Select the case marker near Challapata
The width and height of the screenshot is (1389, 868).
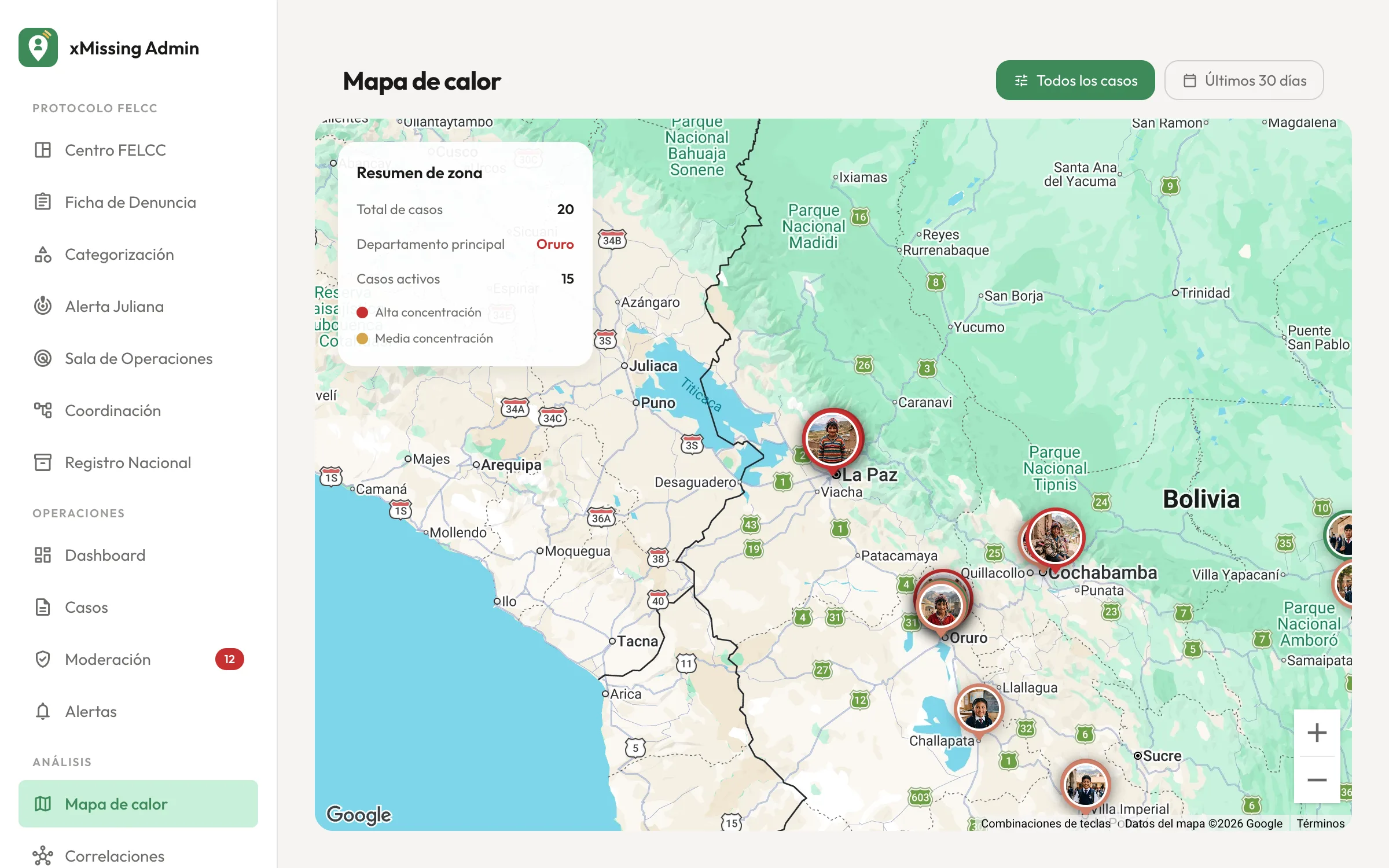tap(979, 708)
